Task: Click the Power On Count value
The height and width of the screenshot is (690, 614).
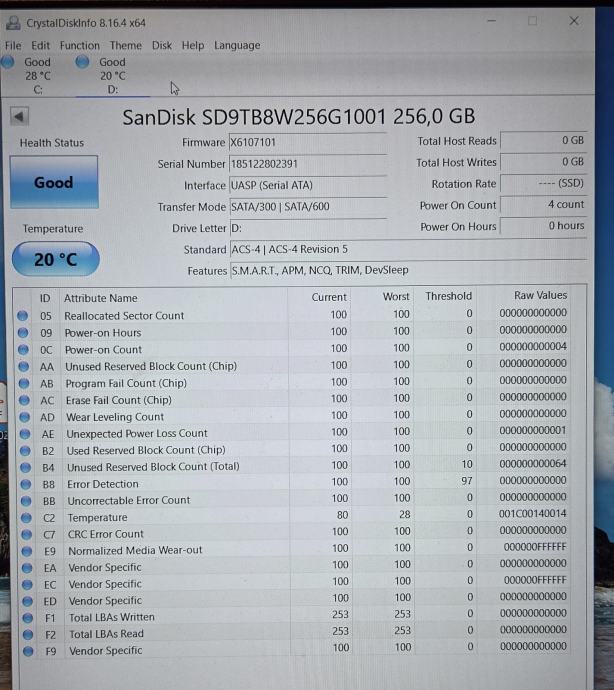Action: coord(544,204)
